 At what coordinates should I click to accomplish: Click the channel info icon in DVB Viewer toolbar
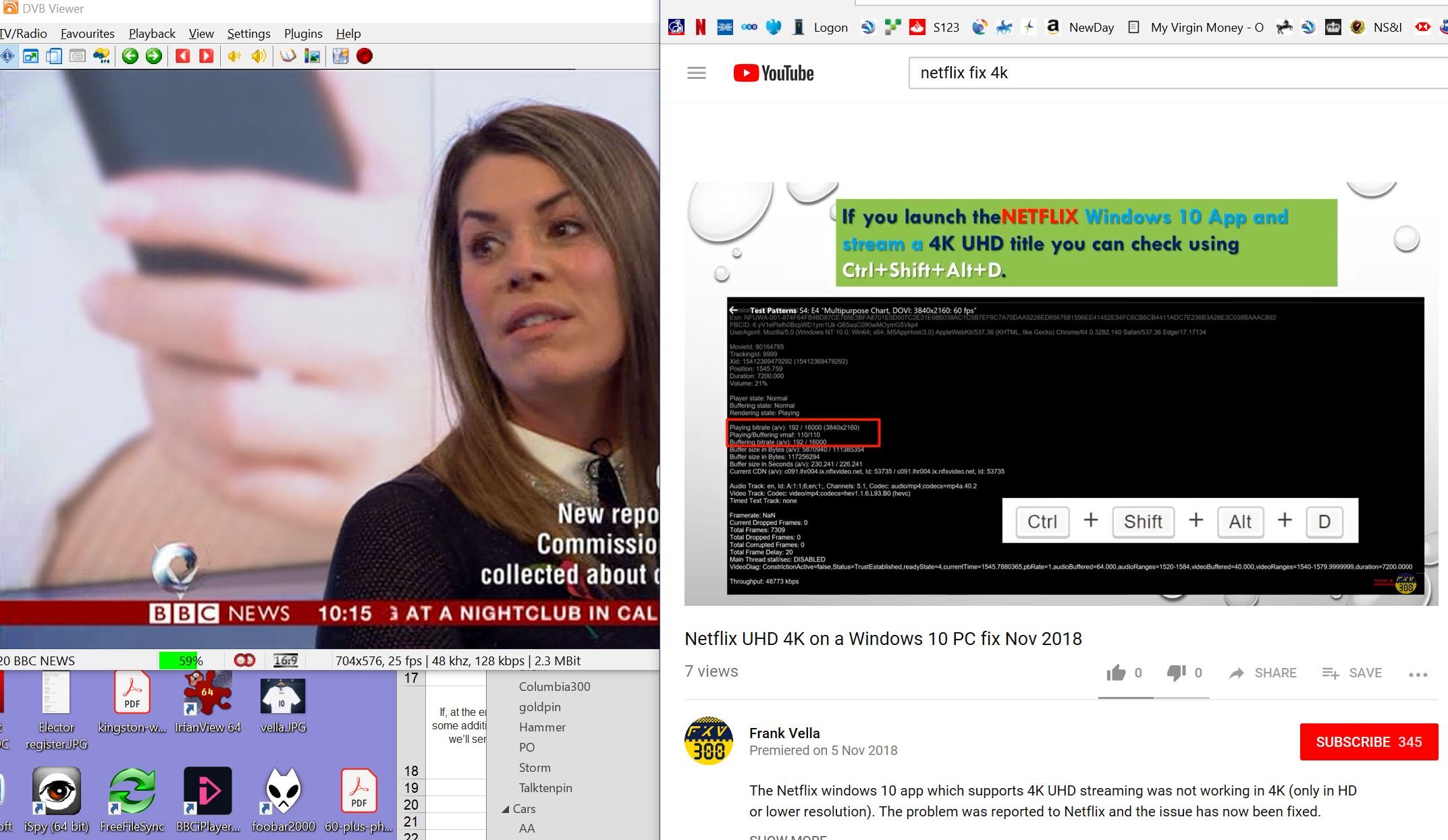7,56
